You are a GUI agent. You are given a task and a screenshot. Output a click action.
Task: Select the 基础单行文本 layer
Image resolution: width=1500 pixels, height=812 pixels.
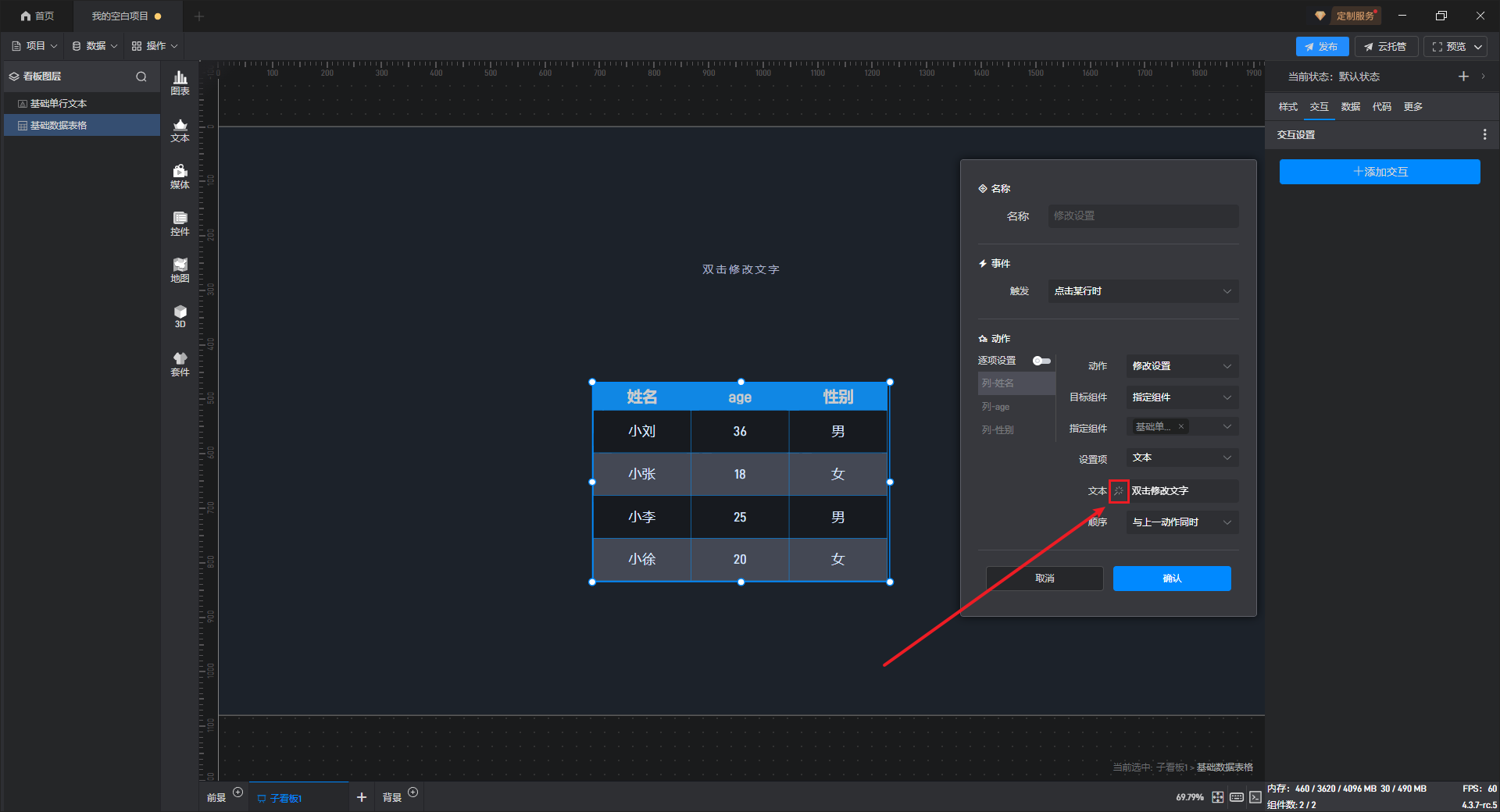point(59,104)
